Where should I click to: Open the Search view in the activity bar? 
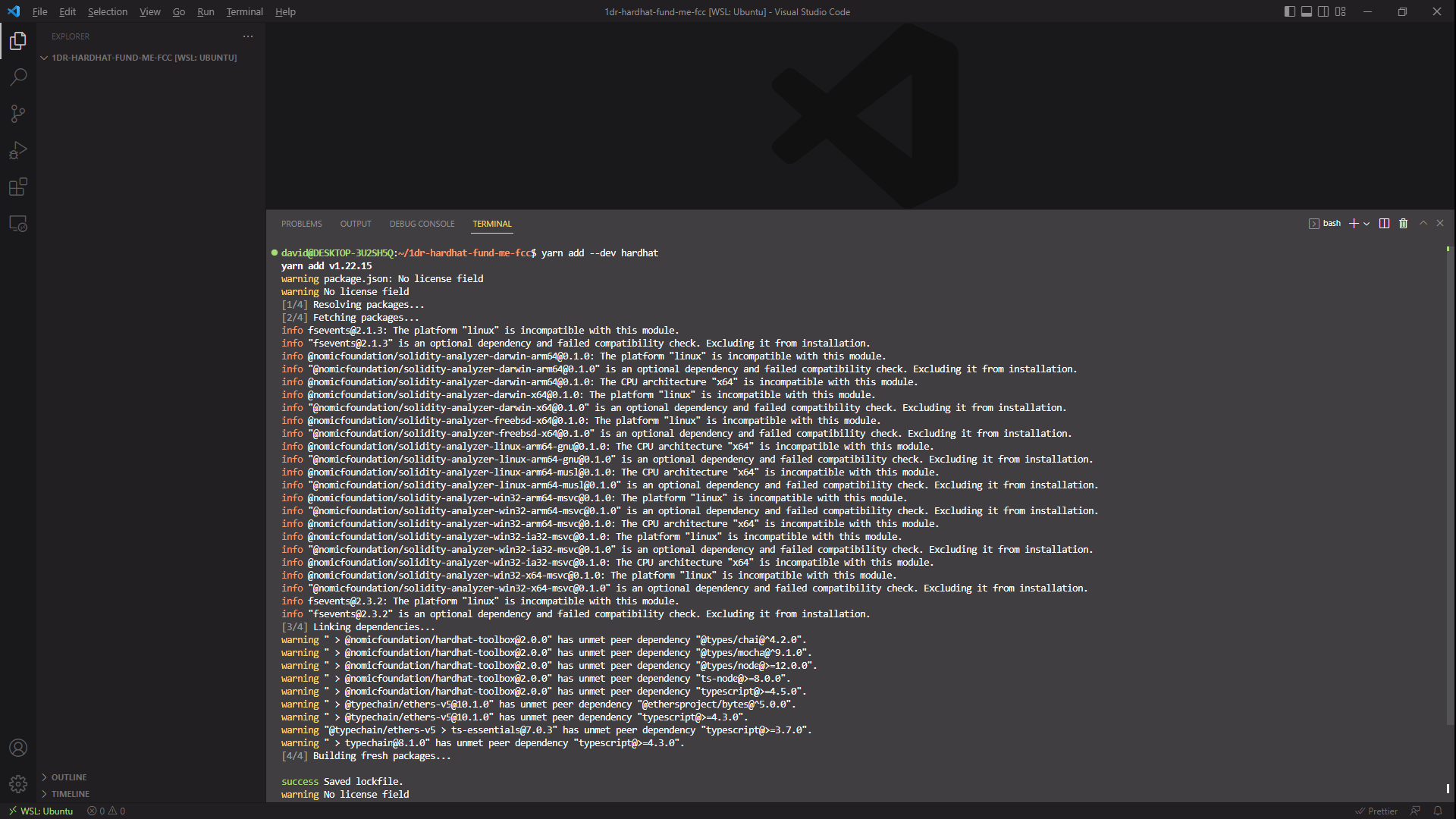point(18,77)
